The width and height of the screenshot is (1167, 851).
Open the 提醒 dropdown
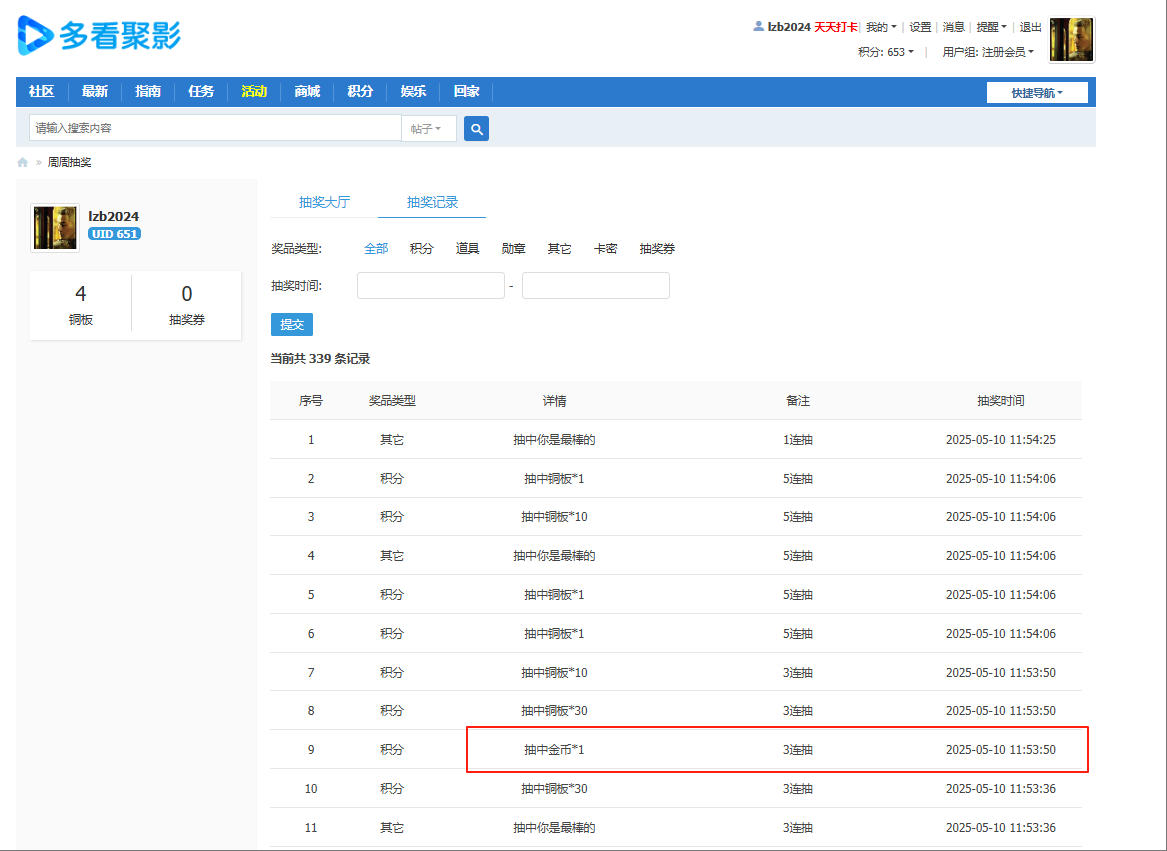991,27
